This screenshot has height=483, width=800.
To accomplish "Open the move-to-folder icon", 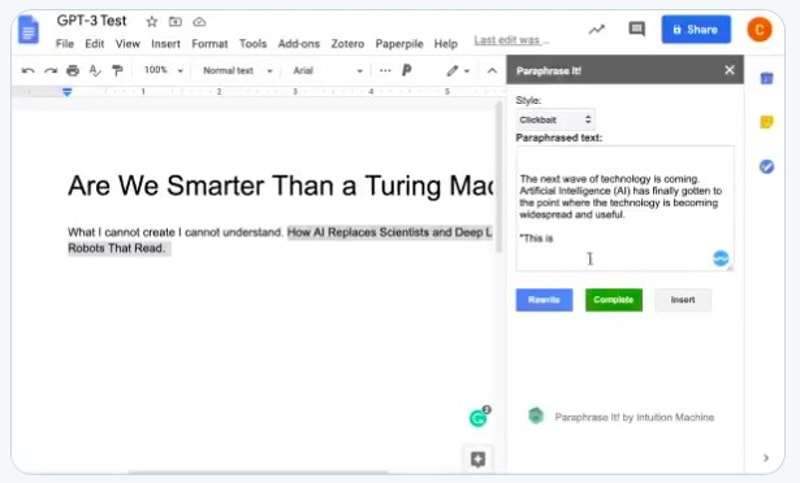I will point(175,21).
